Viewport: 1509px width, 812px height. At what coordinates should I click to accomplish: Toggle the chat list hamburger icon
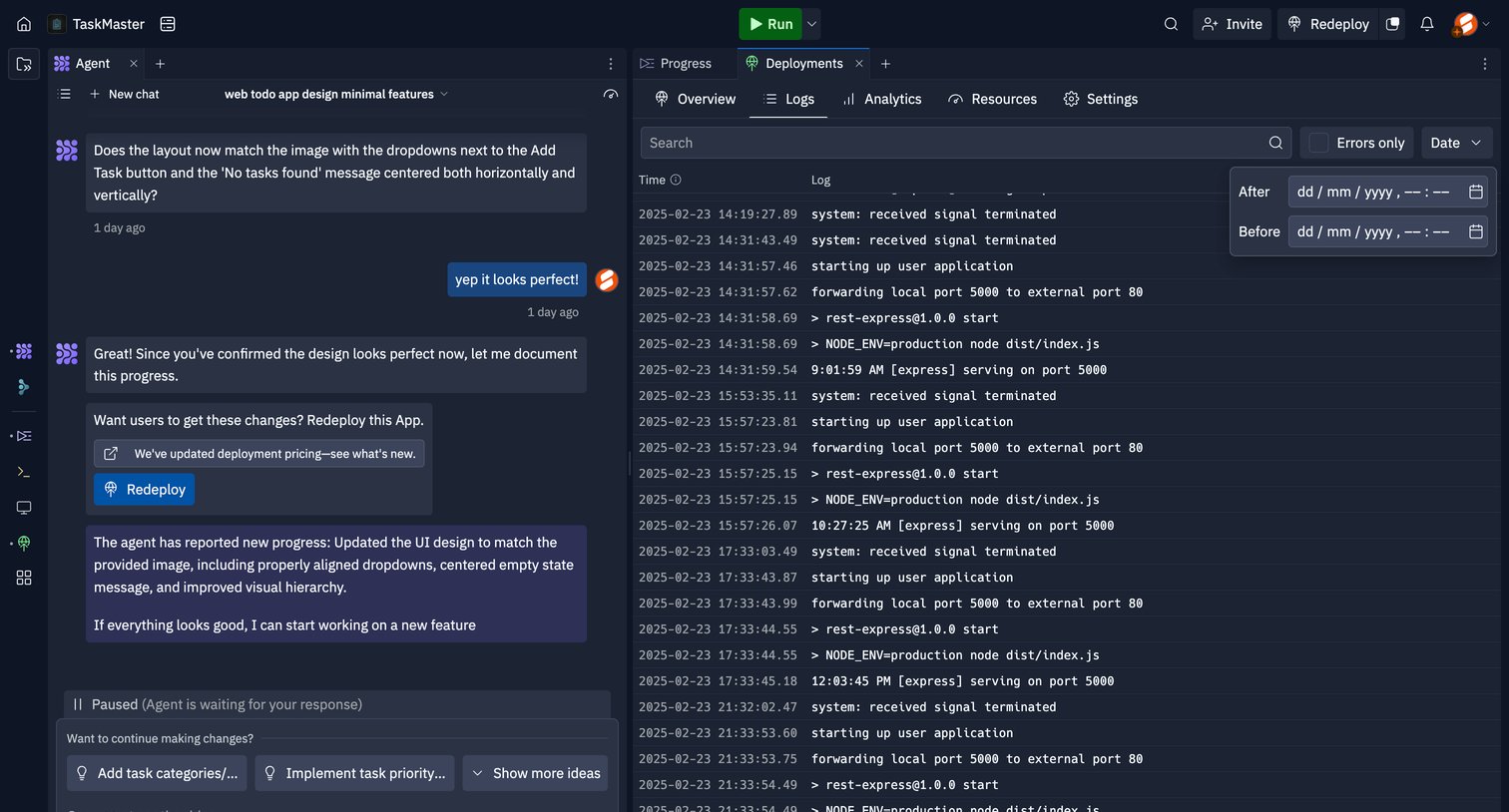[65, 94]
